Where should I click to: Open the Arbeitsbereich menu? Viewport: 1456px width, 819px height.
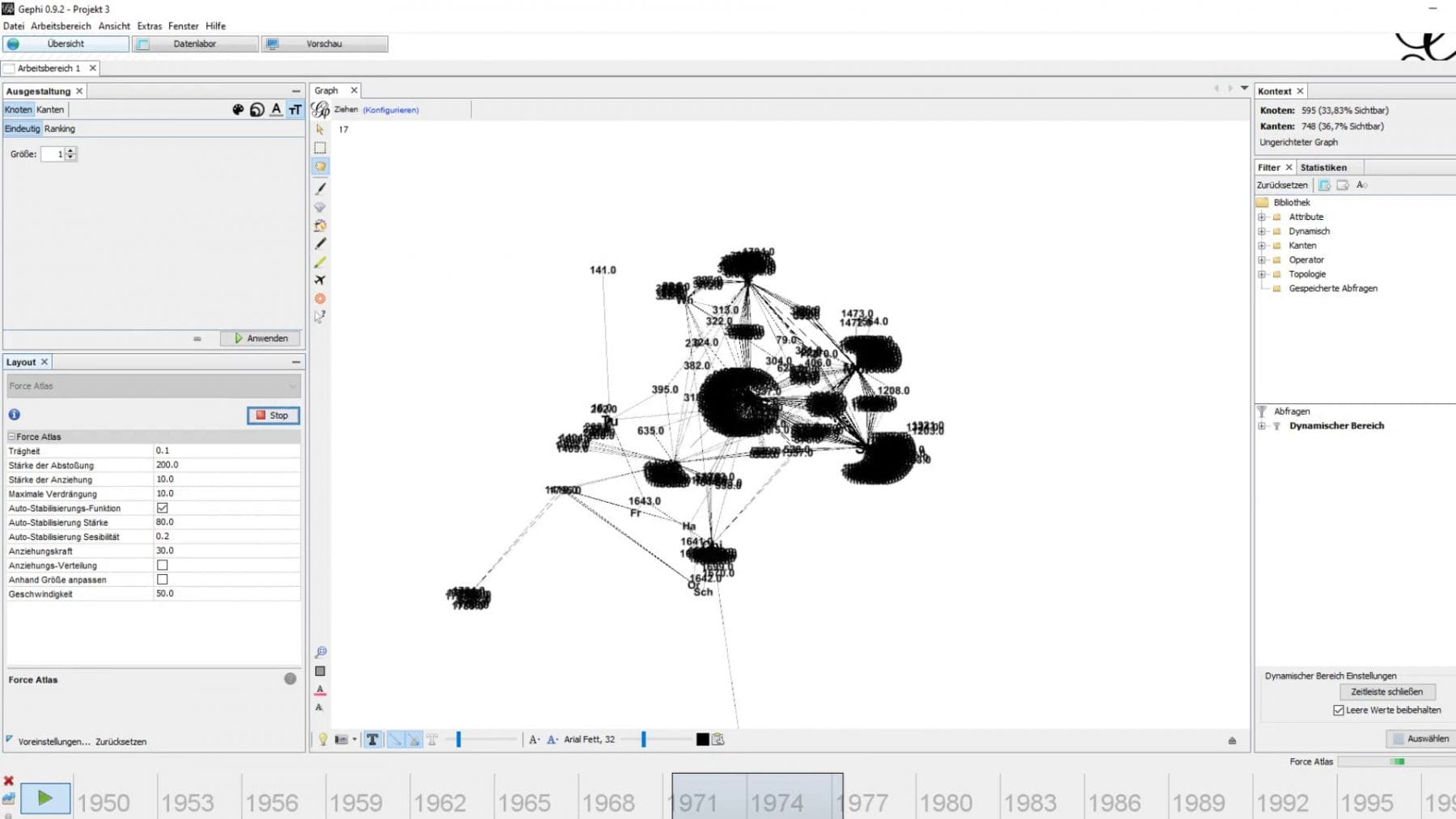coord(61,26)
